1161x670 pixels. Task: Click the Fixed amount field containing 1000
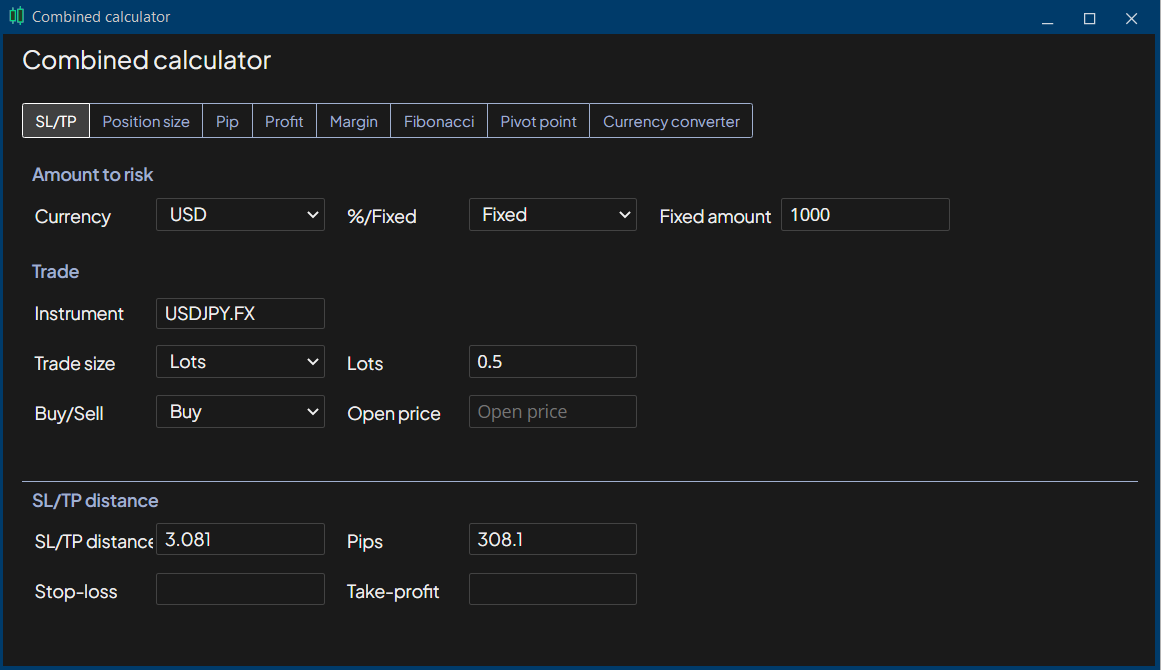[865, 214]
